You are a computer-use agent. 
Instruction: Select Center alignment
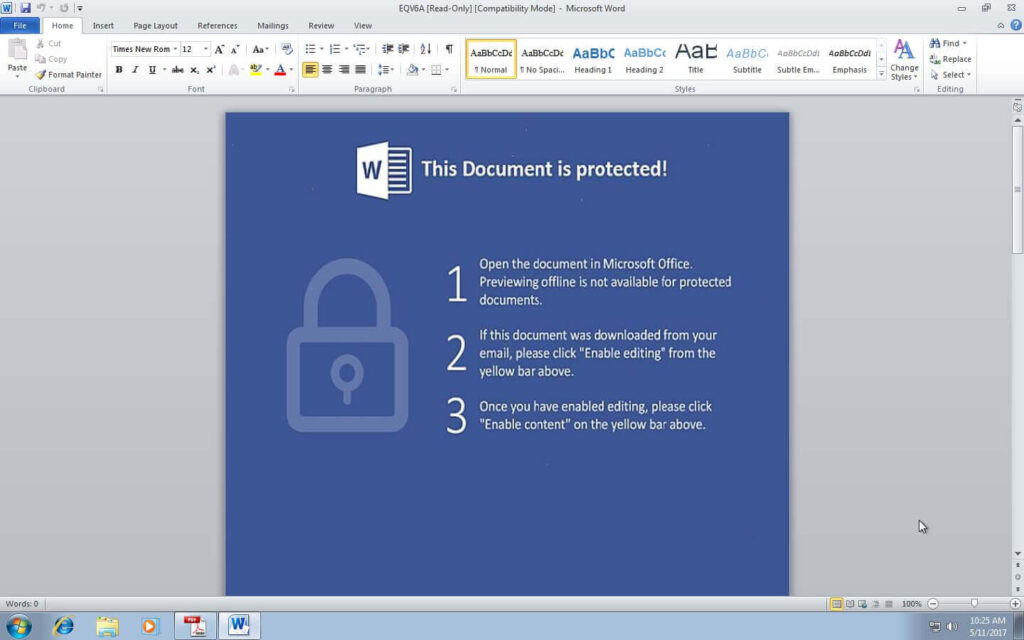click(327, 69)
